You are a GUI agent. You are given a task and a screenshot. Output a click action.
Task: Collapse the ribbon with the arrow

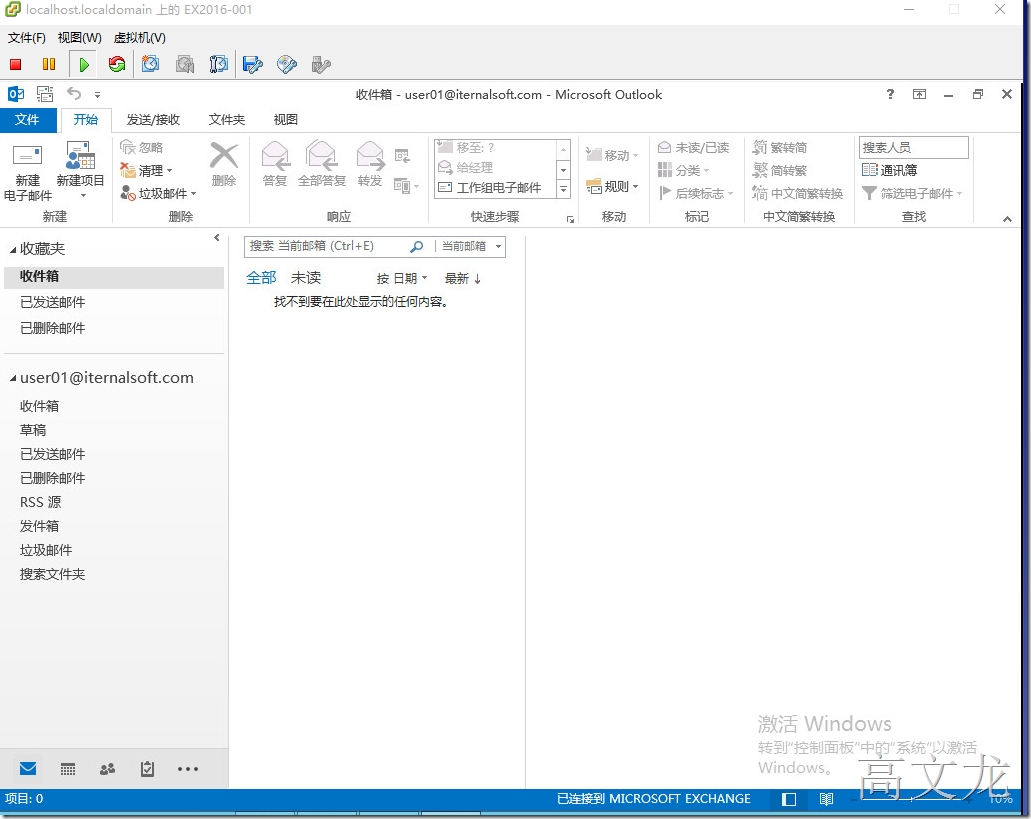(x=1007, y=219)
